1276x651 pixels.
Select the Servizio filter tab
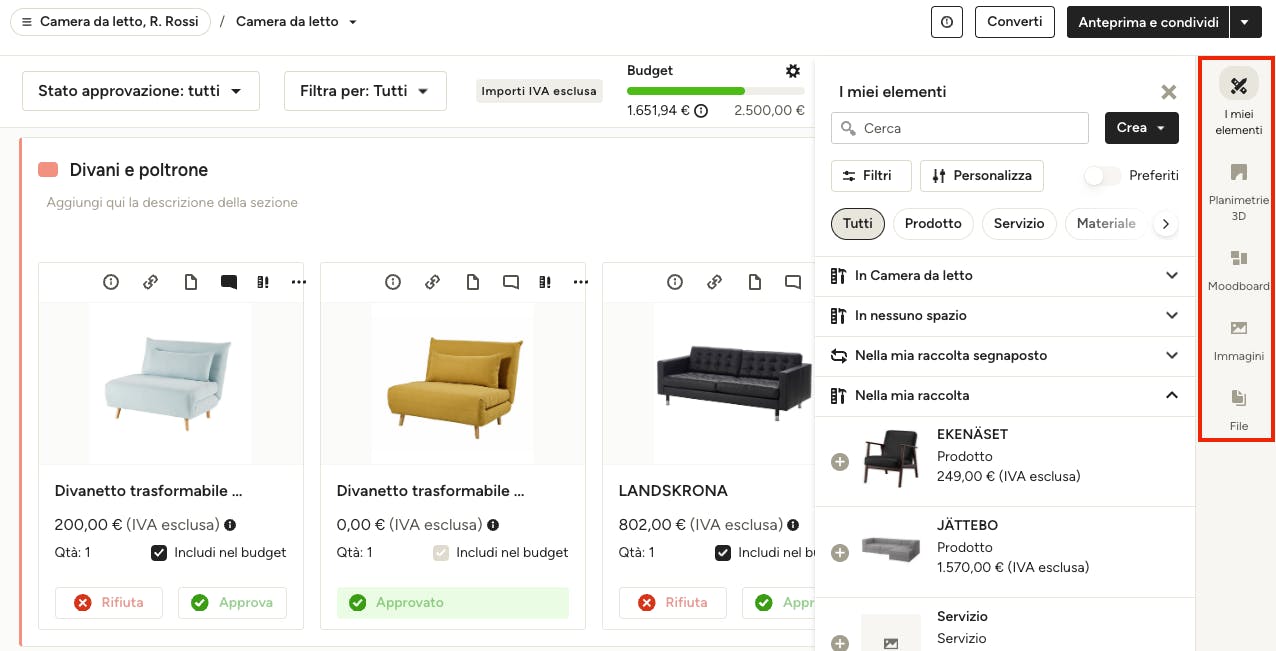point(1019,224)
